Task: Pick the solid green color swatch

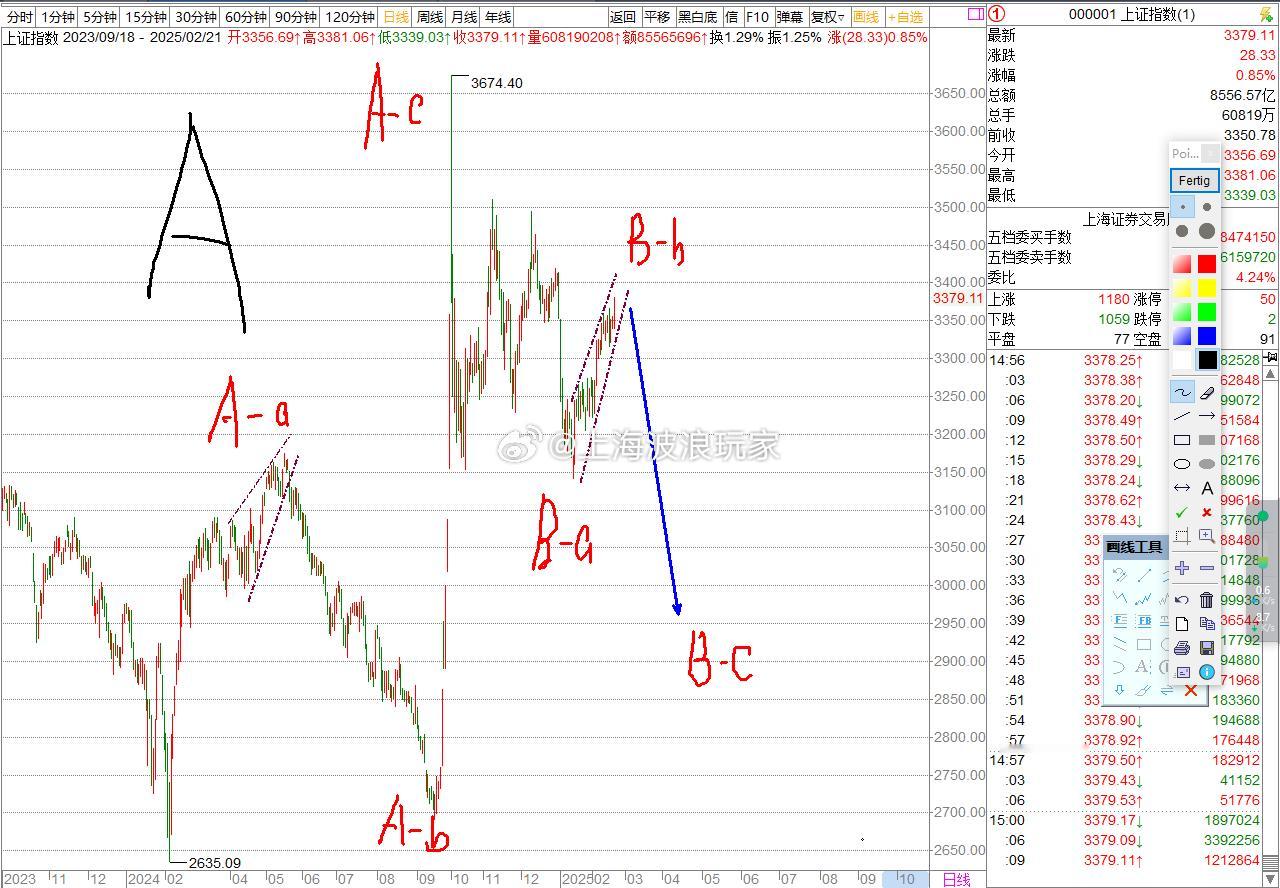Action: tap(1207, 312)
